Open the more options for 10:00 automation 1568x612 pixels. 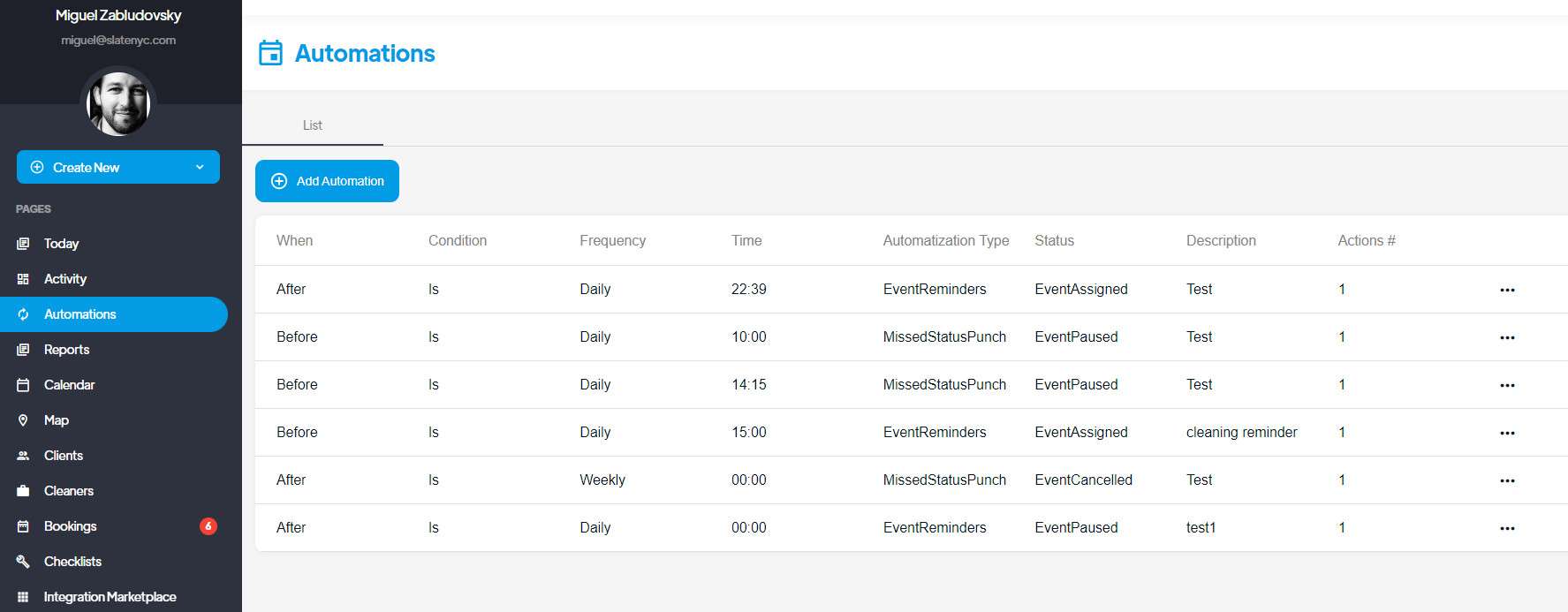click(1507, 337)
